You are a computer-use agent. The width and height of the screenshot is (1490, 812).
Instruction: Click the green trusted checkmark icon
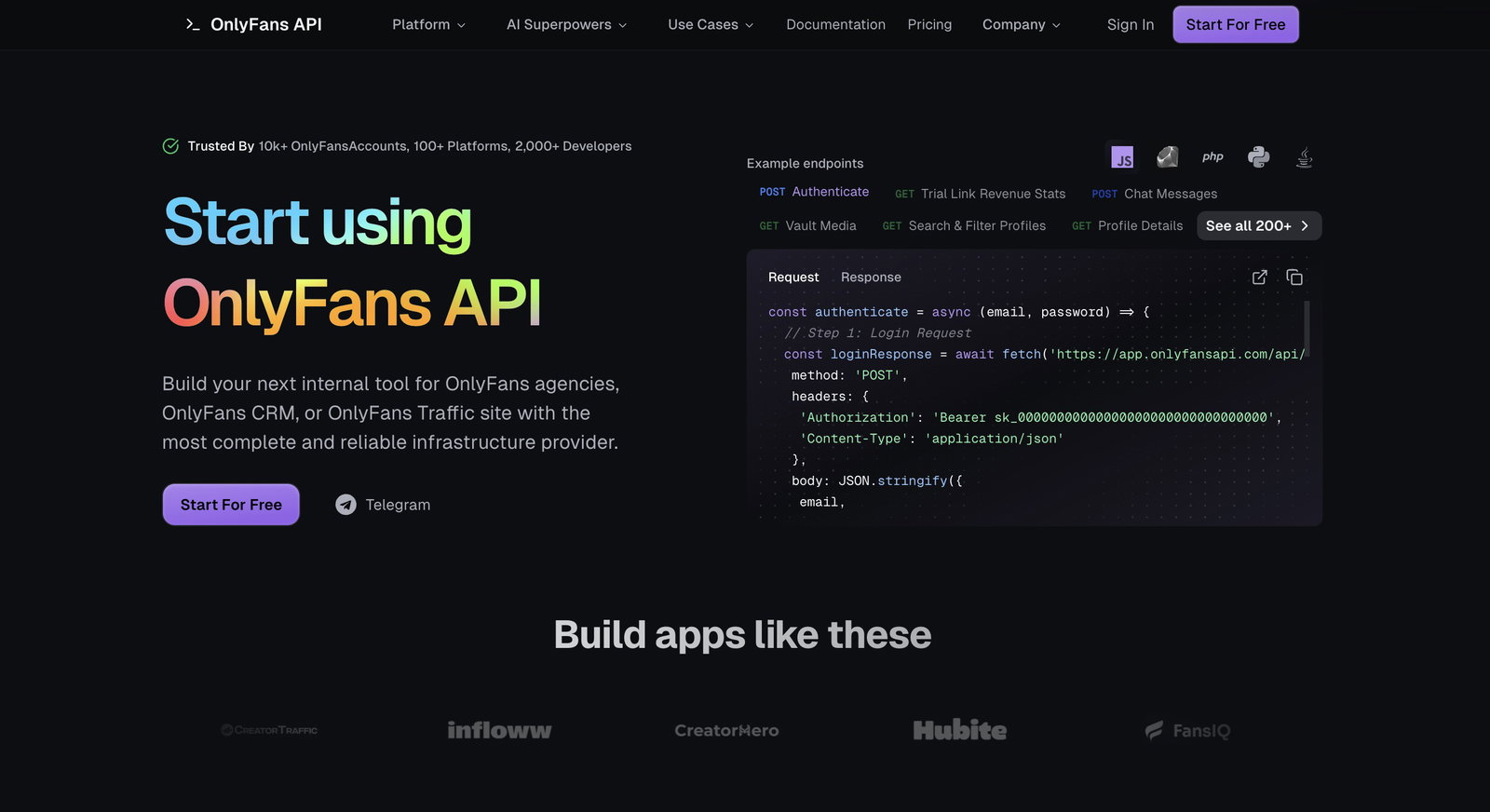pyautogui.click(x=170, y=146)
